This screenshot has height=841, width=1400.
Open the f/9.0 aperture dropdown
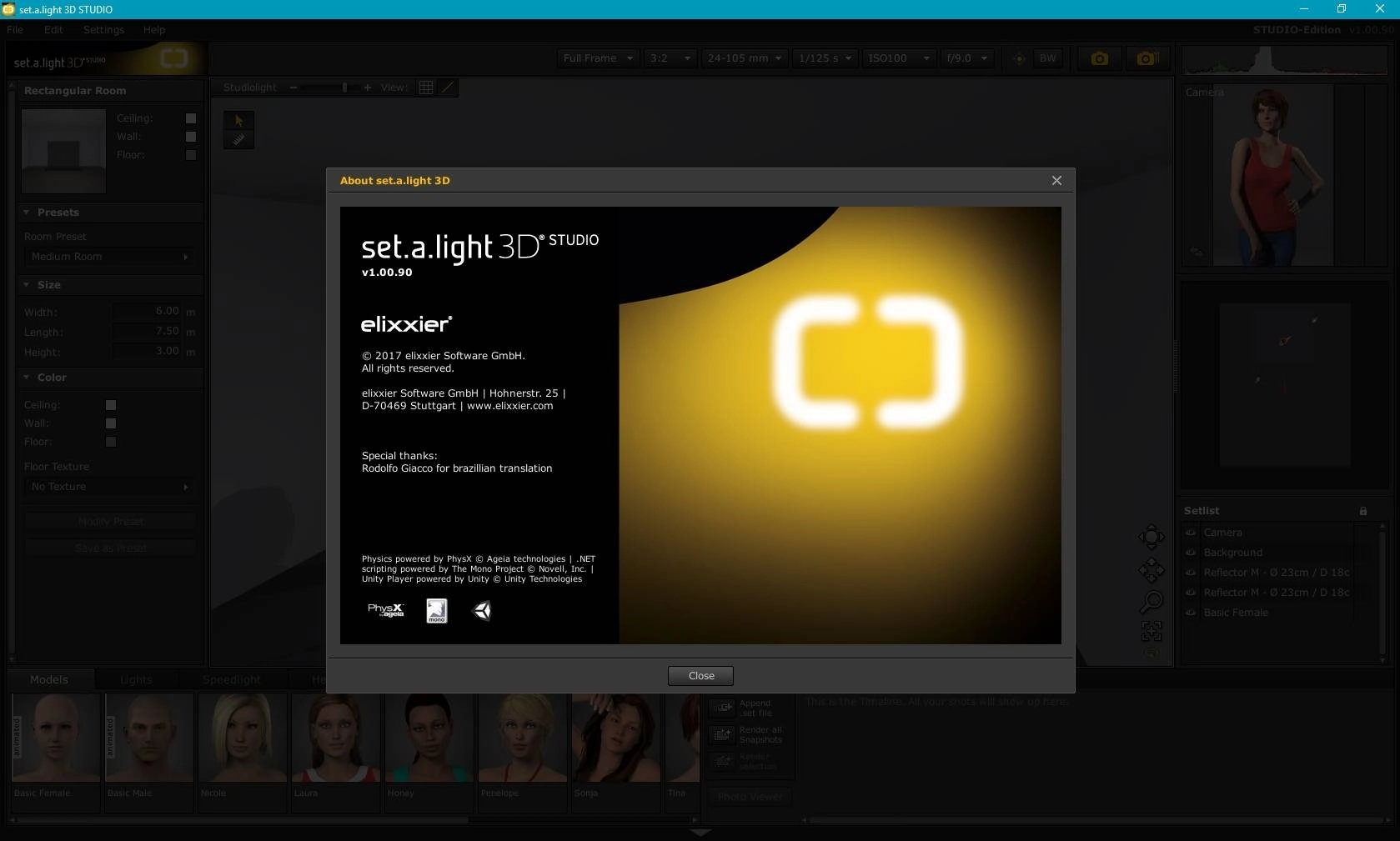pyautogui.click(x=967, y=58)
